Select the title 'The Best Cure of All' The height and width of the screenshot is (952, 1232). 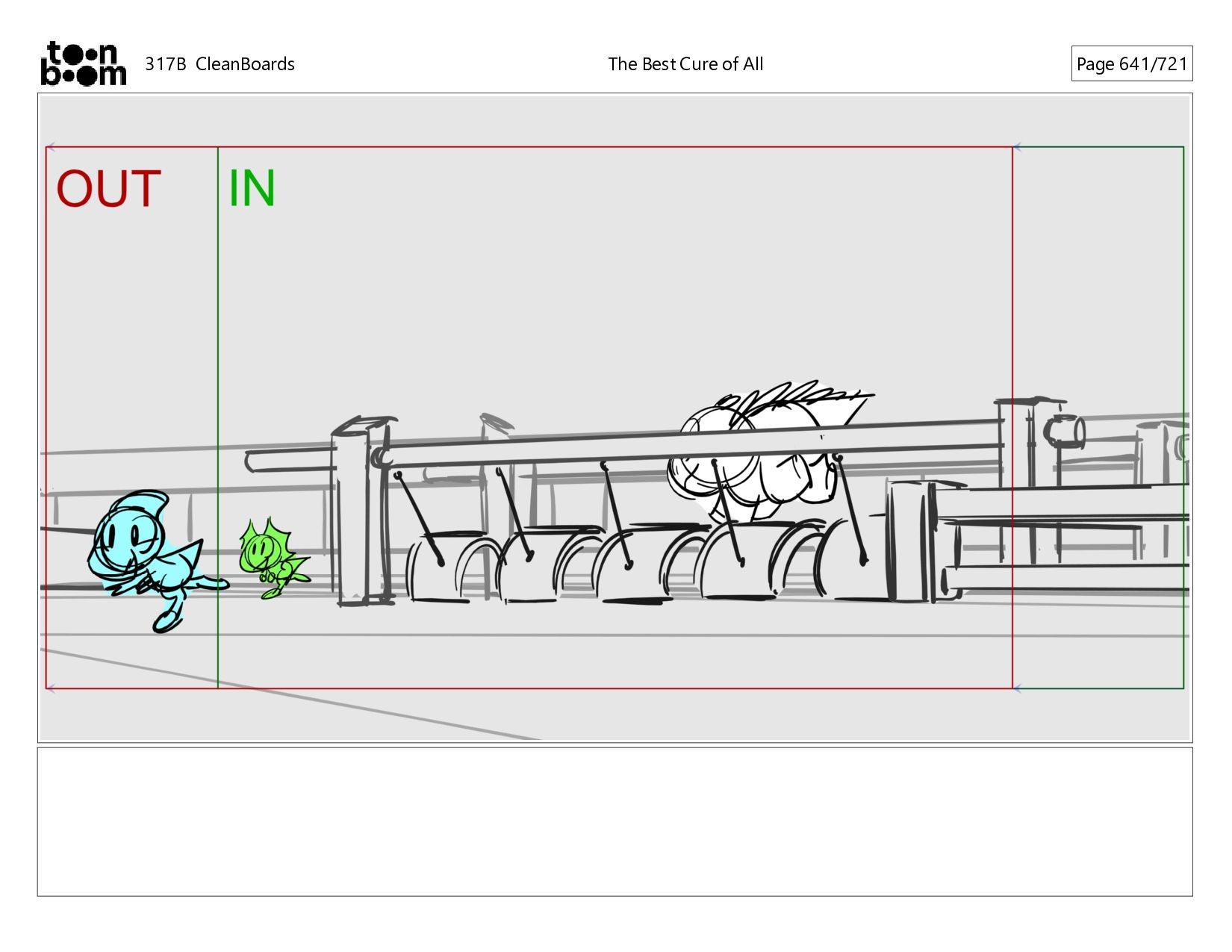pyautogui.click(x=685, y=64)
